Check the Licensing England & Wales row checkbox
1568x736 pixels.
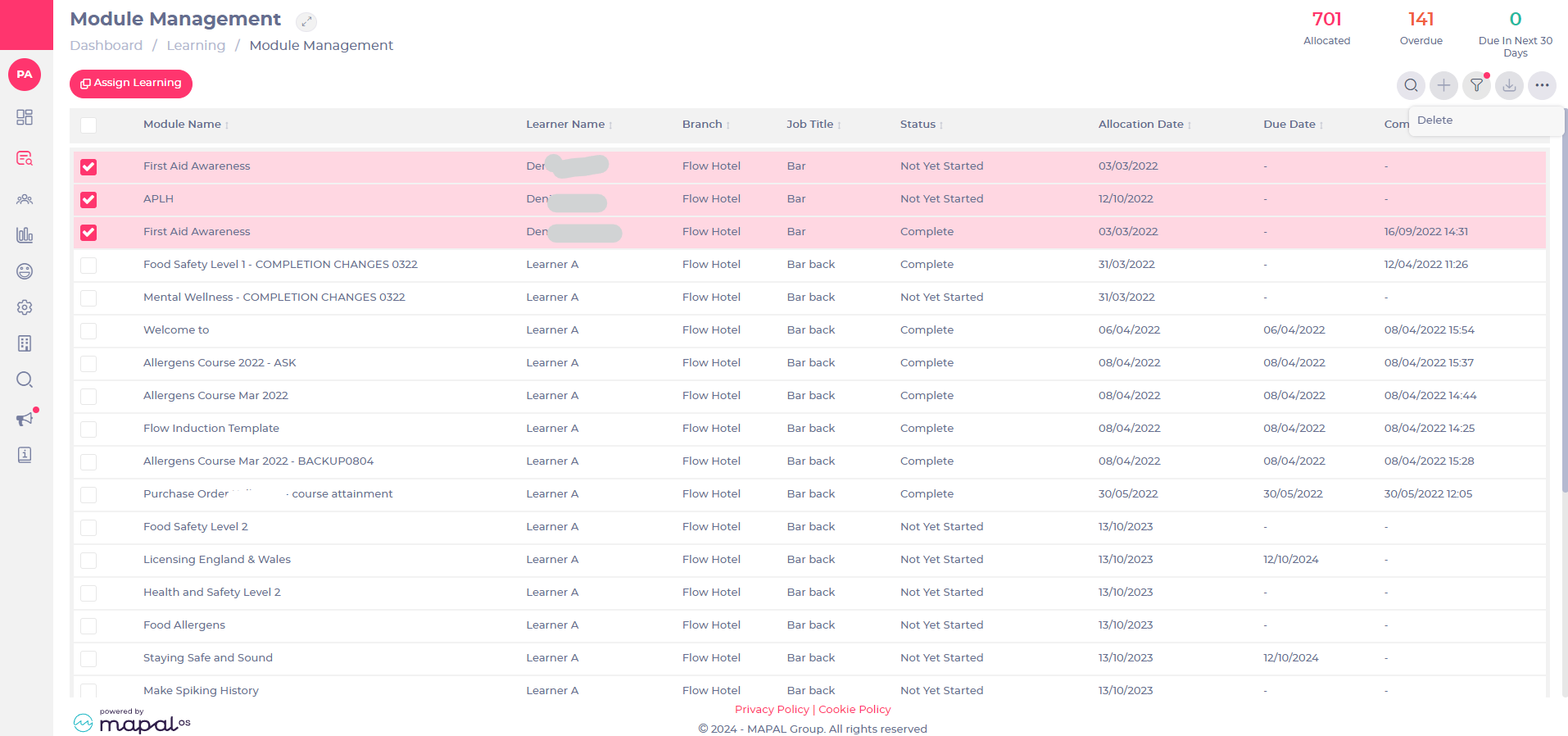88,561
